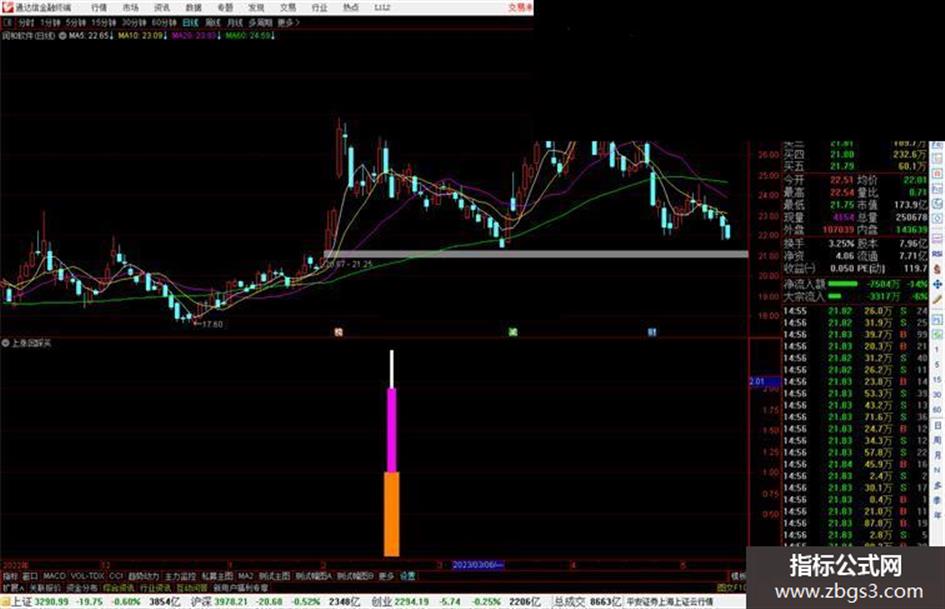Screen dimensions: 945x609
Task: Select the 日线 daily chart tab
Action: click(190, 22)
